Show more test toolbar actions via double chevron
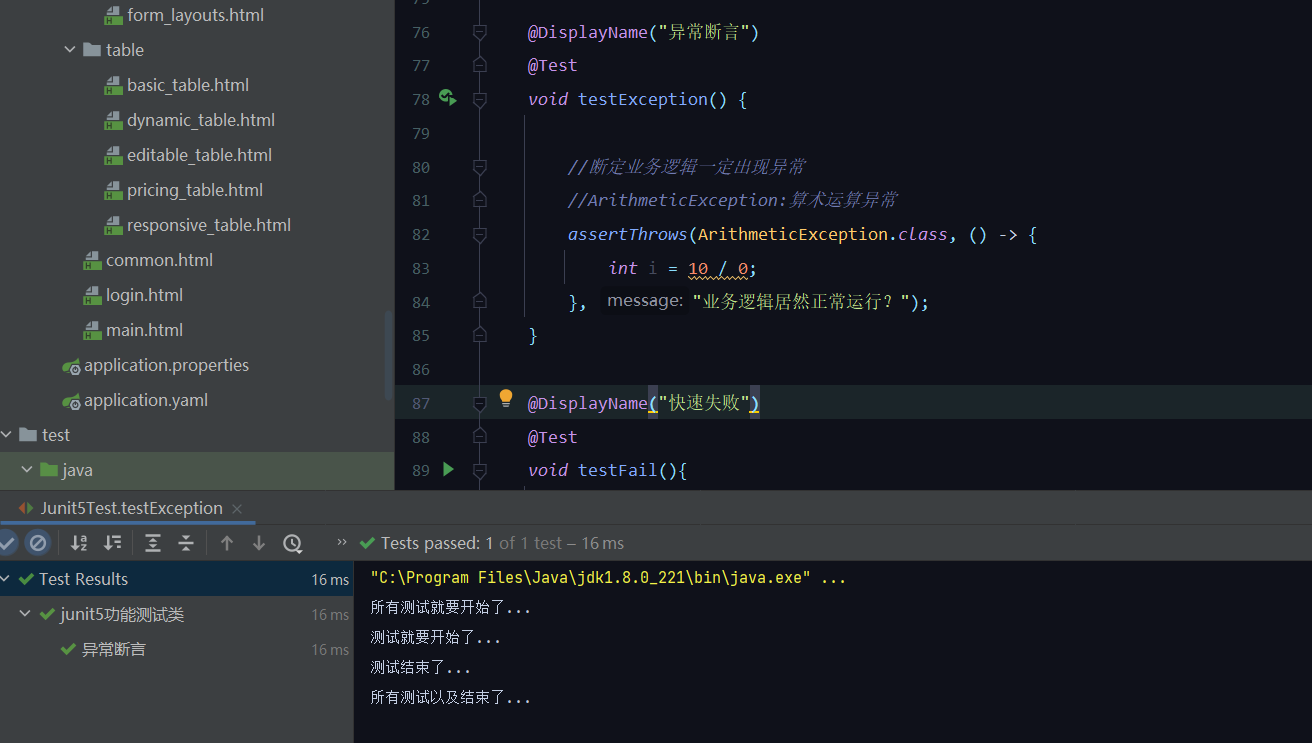The image size is (1312, 743). pos(342,542)
